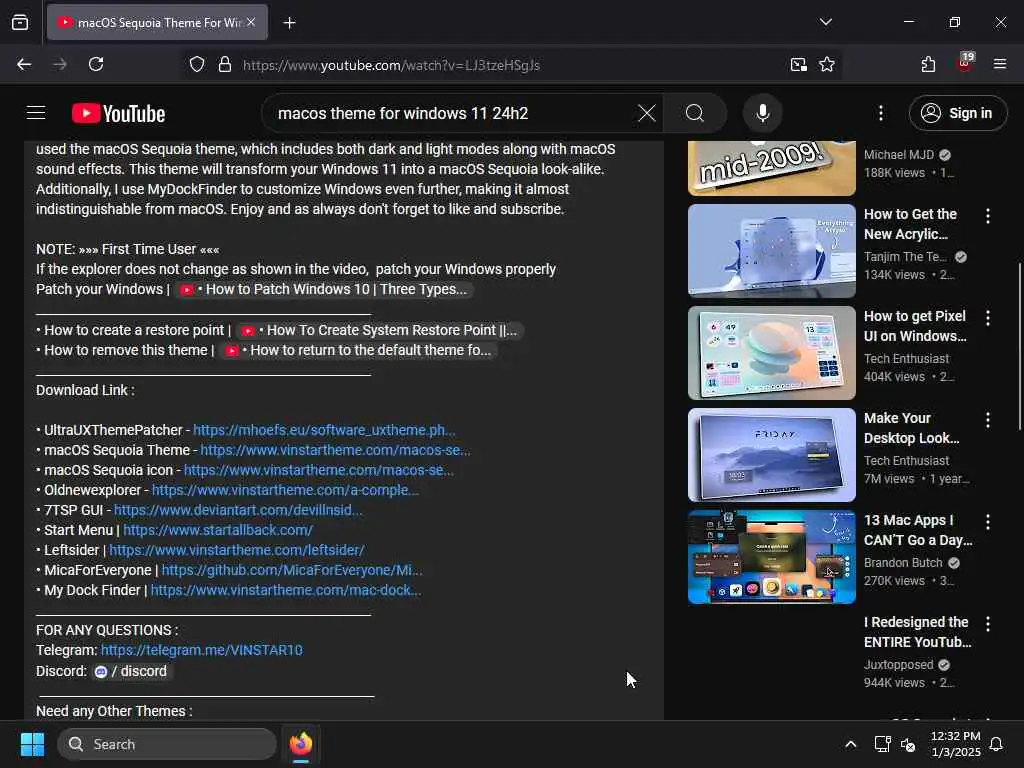
Task: Open the extension with badge 19
Action: coord(964,63)
